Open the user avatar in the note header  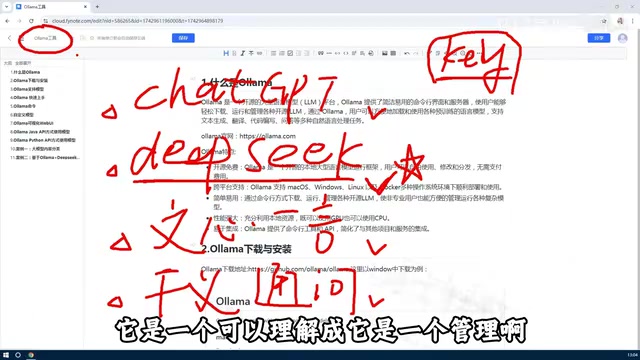pyautogui.click(x=622, y=38)
